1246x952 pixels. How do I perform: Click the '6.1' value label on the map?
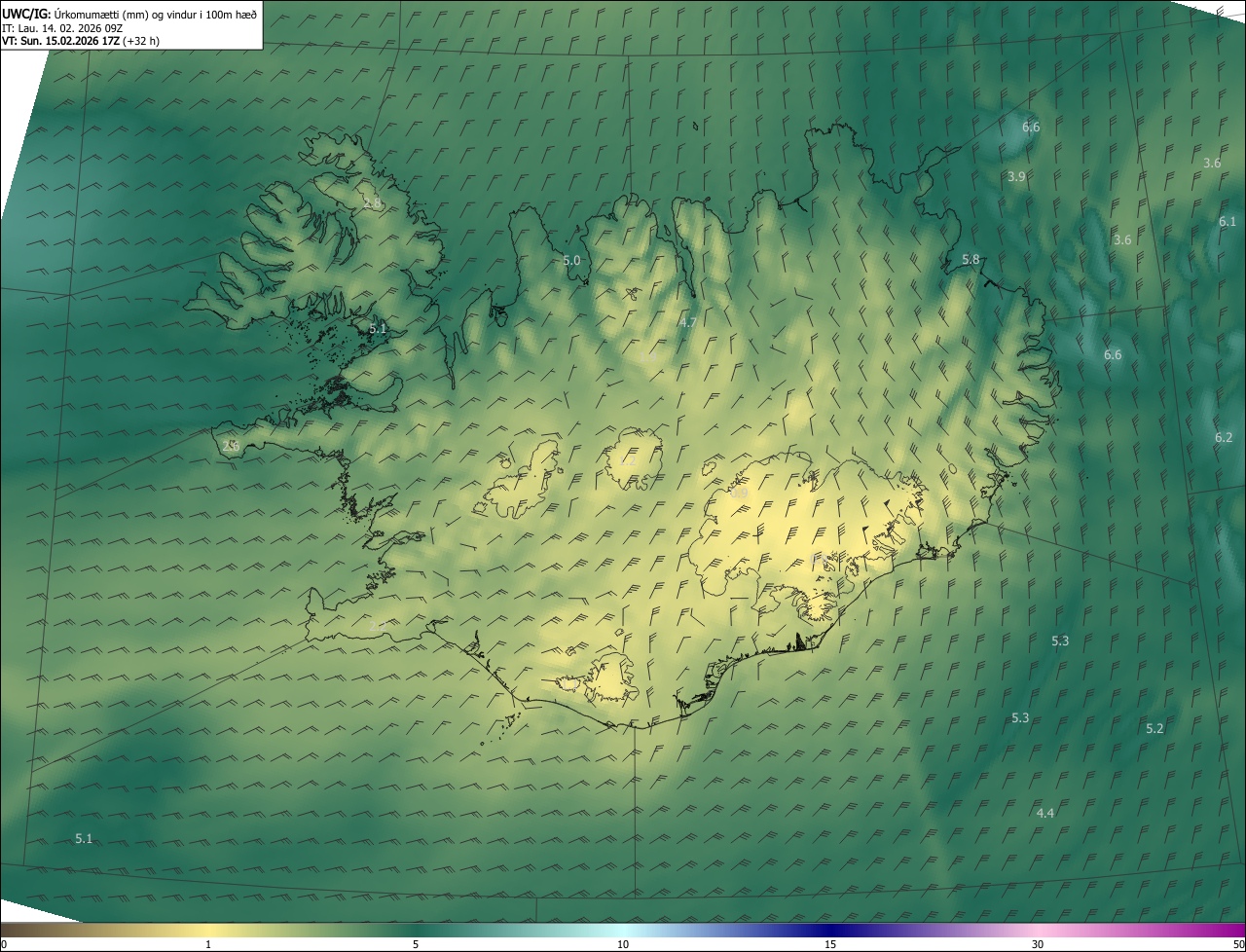[1228, 222]
